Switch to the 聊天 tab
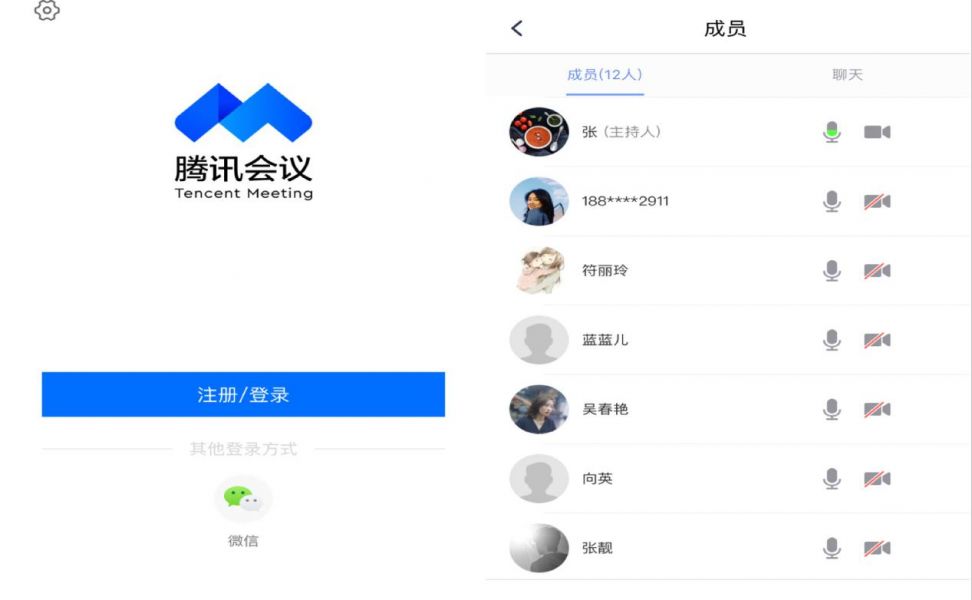 coord(847,75)
